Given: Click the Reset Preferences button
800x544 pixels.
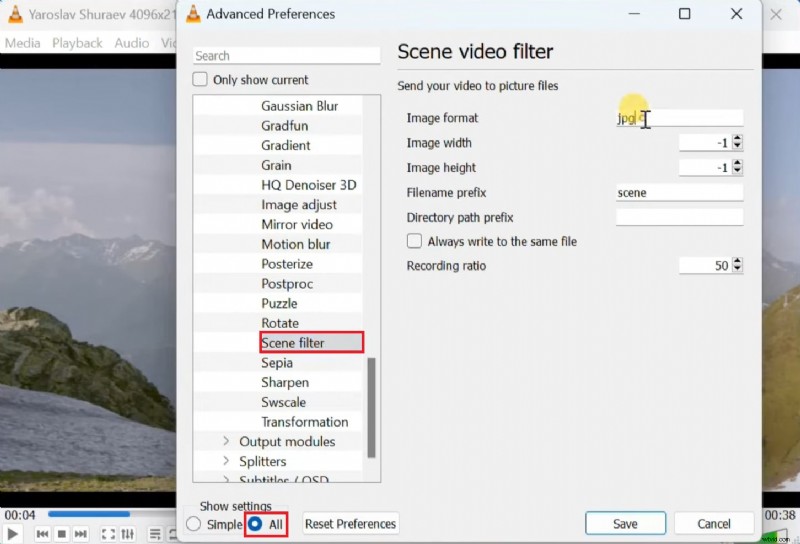Looking at the screenshot, I should click(350, 524).
